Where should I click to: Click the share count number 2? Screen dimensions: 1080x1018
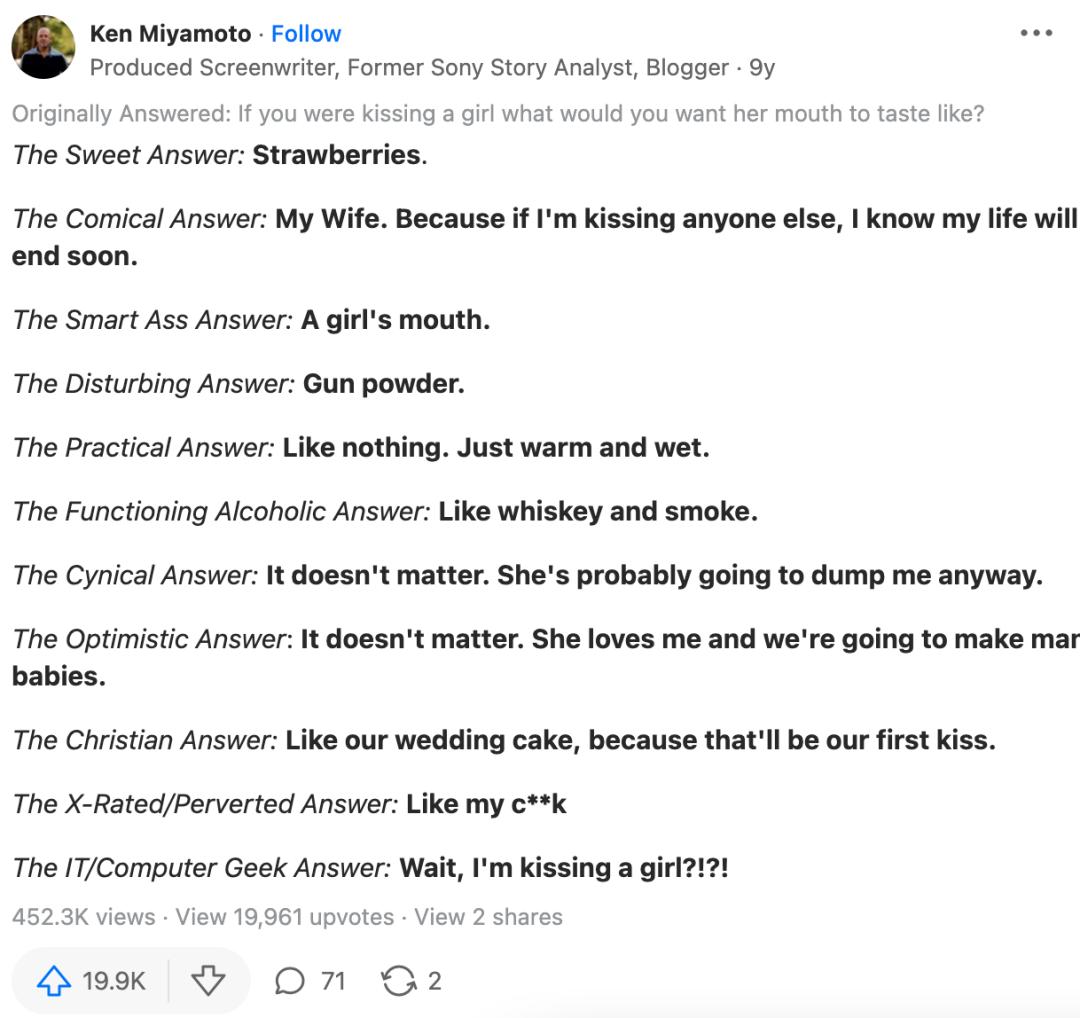(434, 982)
